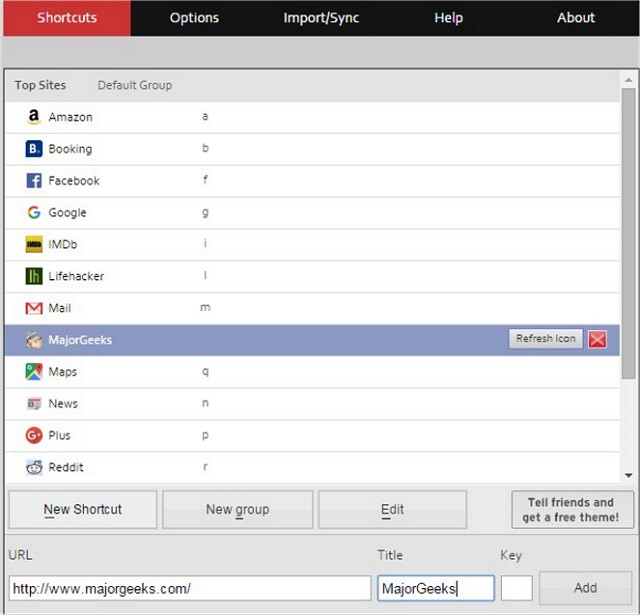
Task: Select the News shortcut name
Action: click(x=63, y=404)
